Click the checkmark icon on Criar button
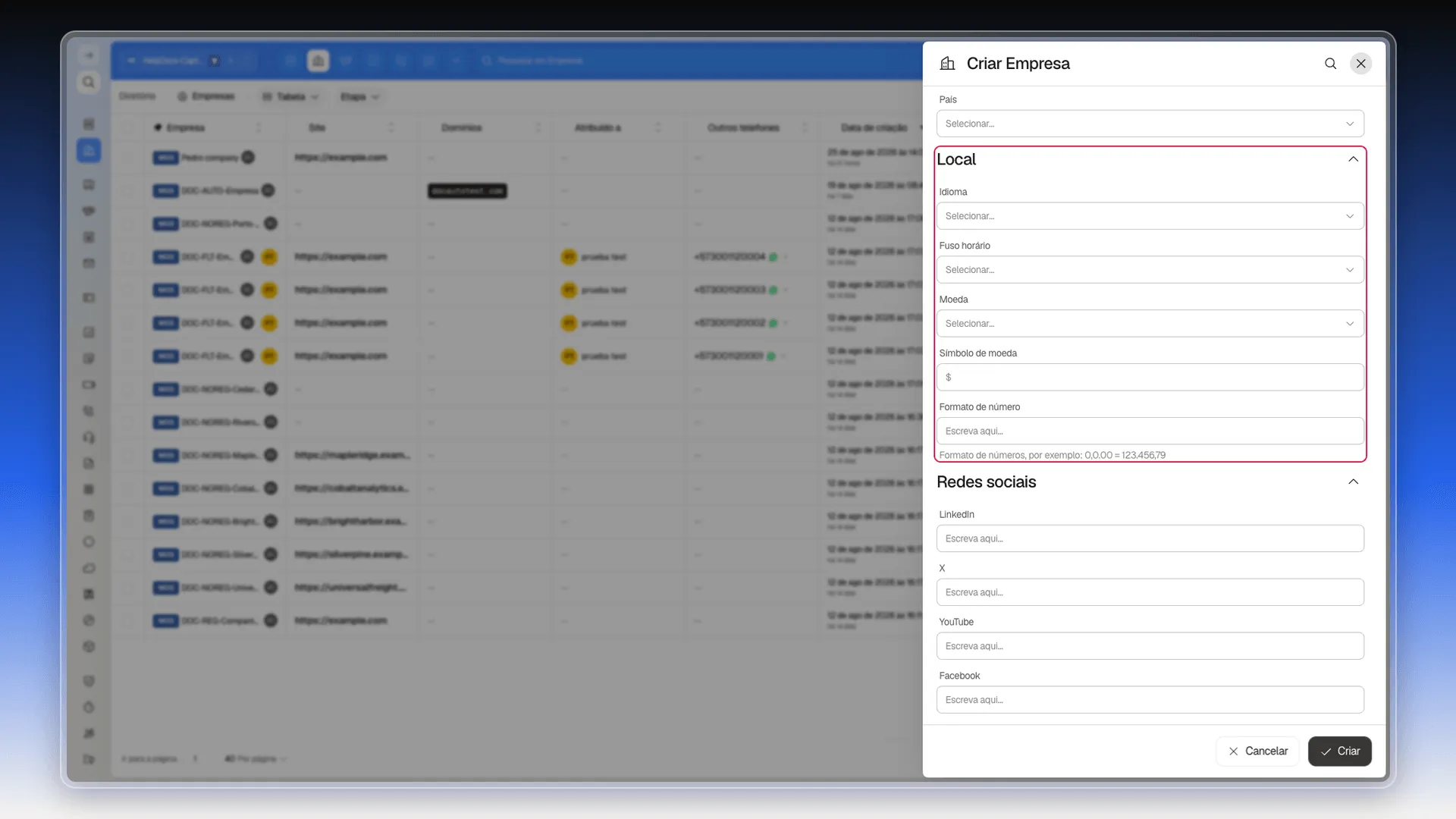Screen dimensions: 1456x819 pos(1326,752)
